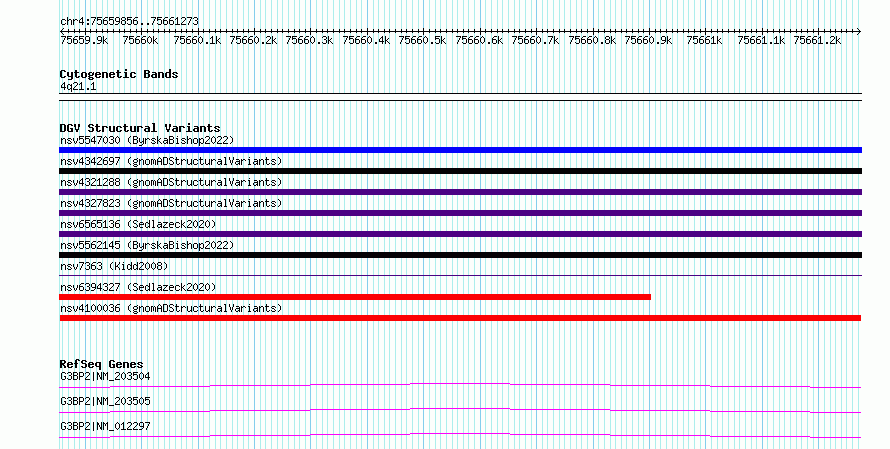The image size is (890, 449).
Task: Open gene G3BP2|NM_203505 label
Action: pos(105,401)
